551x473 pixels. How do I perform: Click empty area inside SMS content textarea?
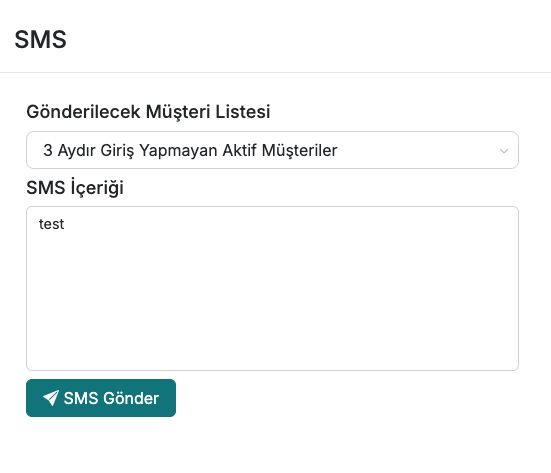click(x=272, y=299)
